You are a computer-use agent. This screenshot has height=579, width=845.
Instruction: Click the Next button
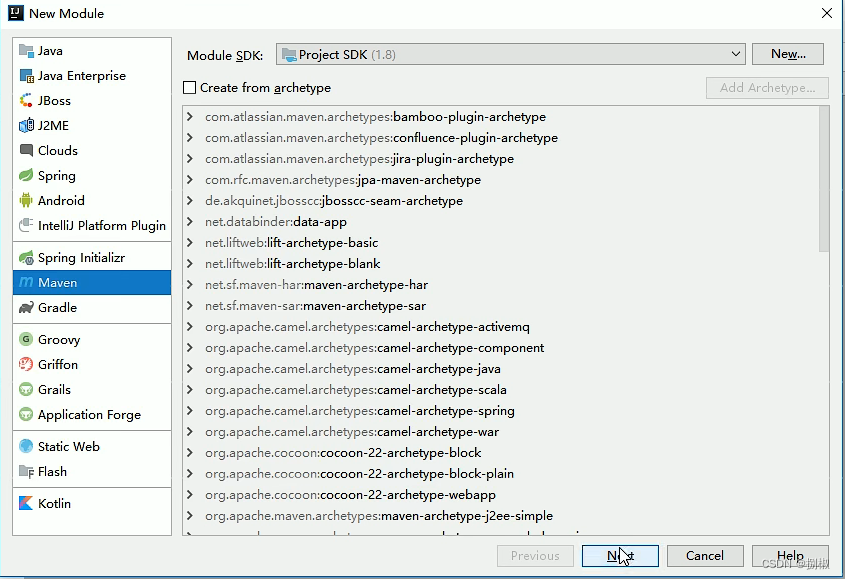[620, 556]
